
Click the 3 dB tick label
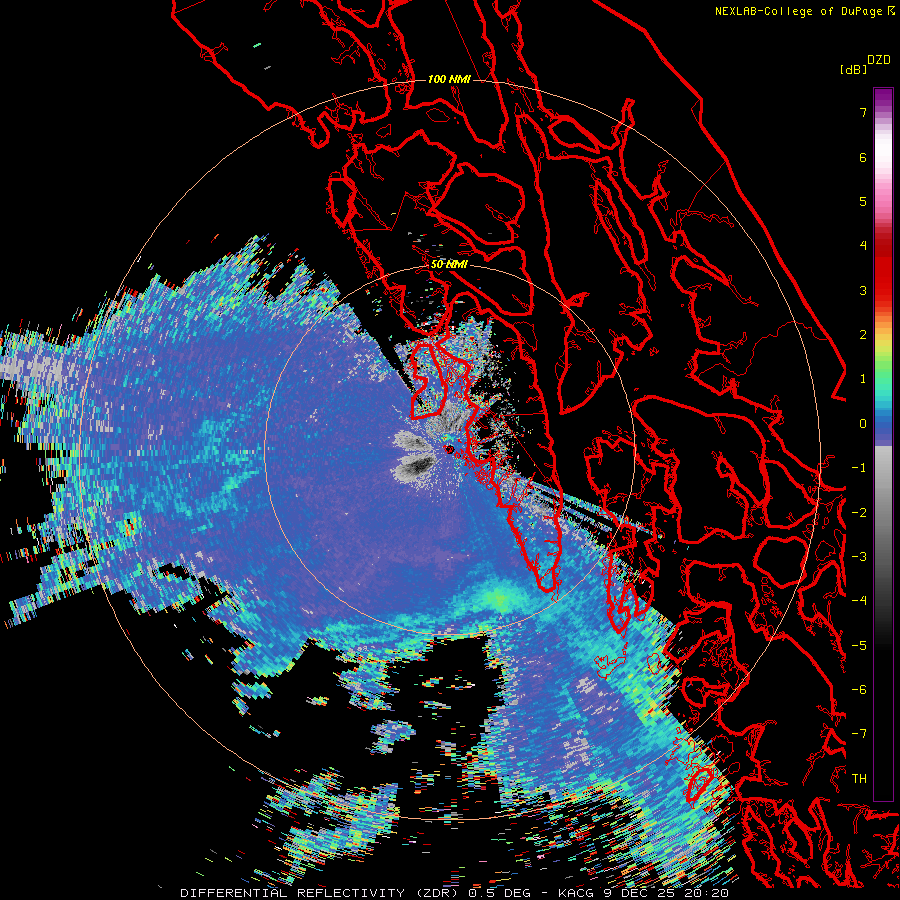863,290
